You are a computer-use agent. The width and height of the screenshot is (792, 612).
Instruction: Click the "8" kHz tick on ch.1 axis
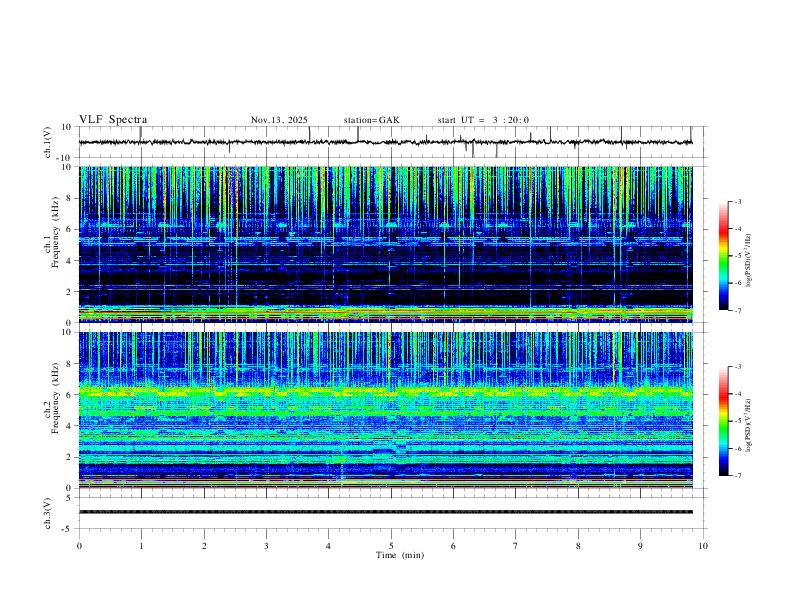point(70,198)
